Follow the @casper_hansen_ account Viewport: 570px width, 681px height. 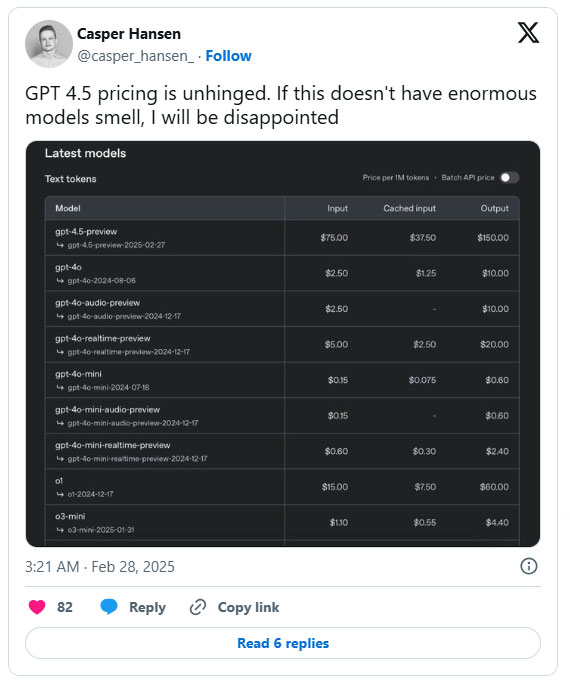pos(228,56)
